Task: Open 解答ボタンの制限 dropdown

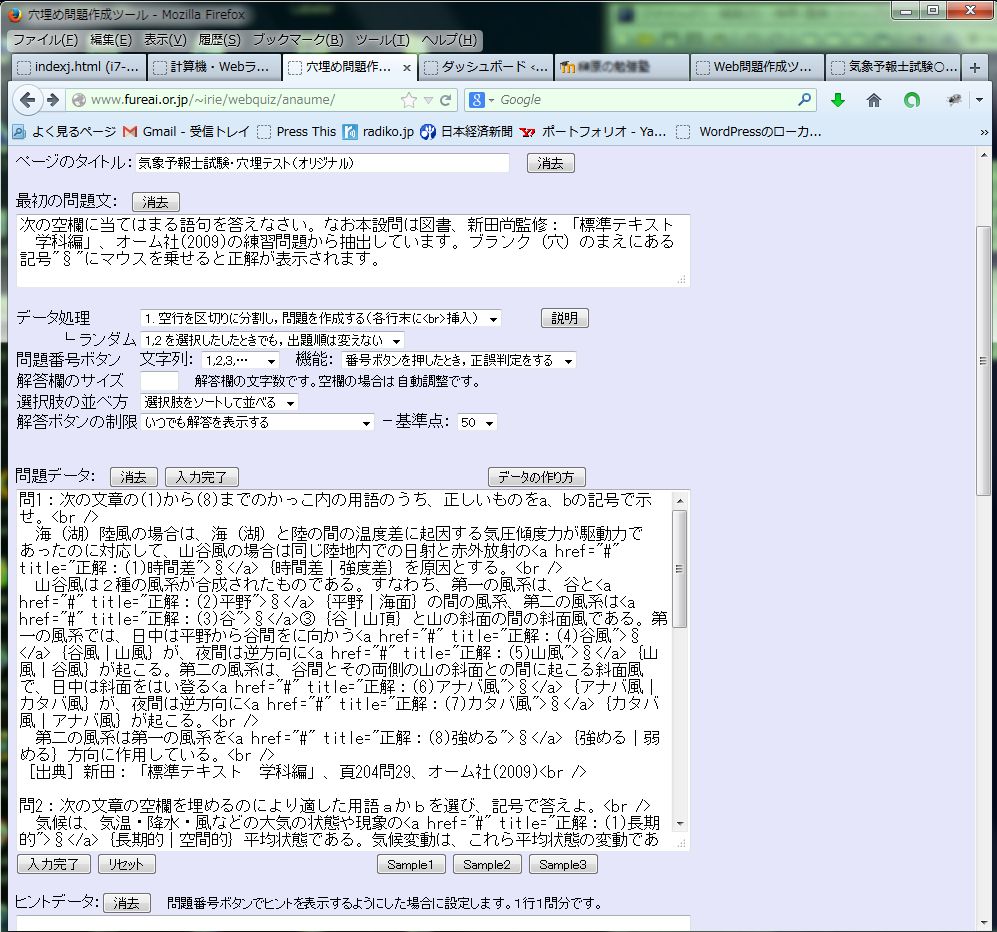Action: pyautogui.click(x=257, y=422)
